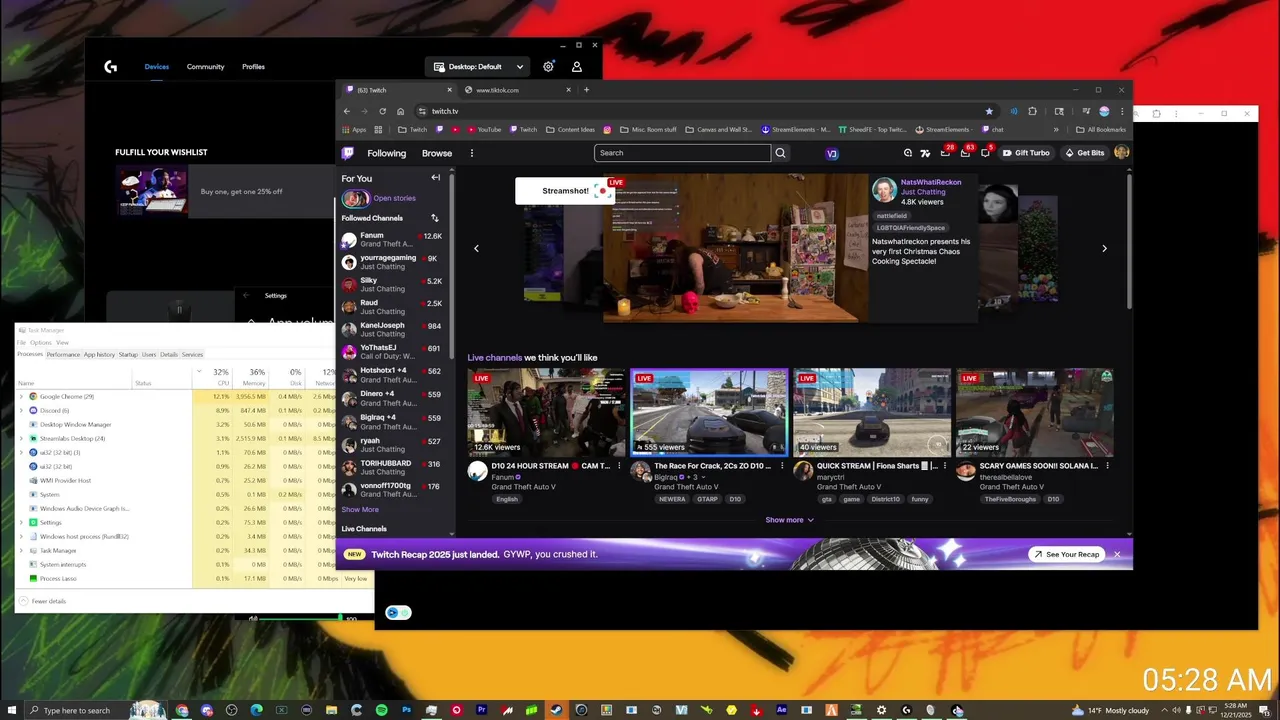The image size is (1280, 720).
Task: Sort Task Manager by Memory column
Action: 251,377
